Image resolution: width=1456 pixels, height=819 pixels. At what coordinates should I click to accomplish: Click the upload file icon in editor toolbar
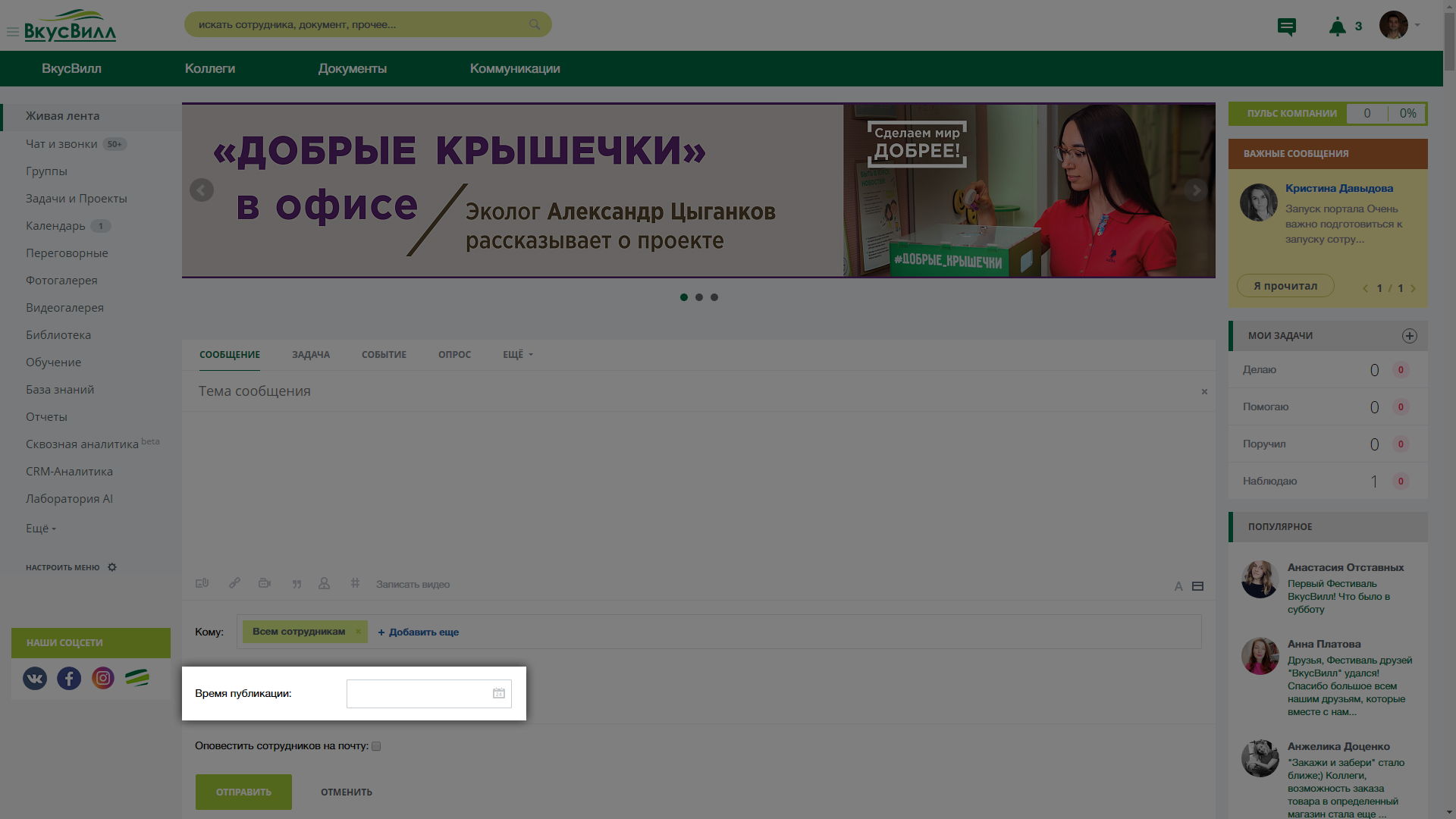point(202,583)
